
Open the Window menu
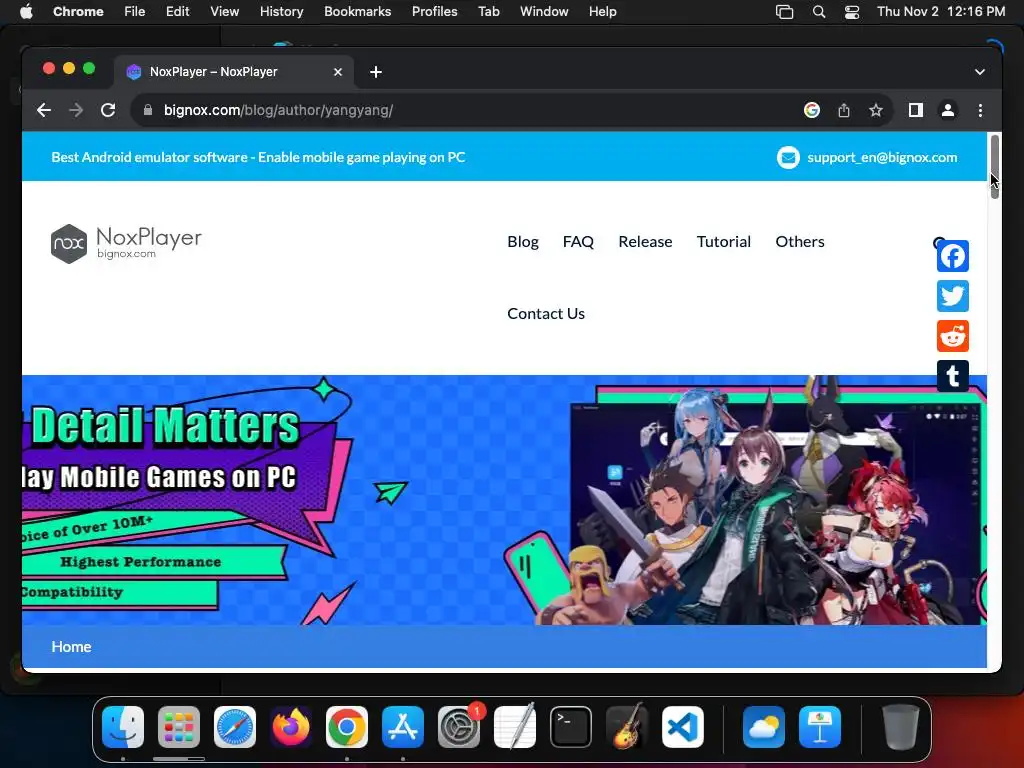544,12
